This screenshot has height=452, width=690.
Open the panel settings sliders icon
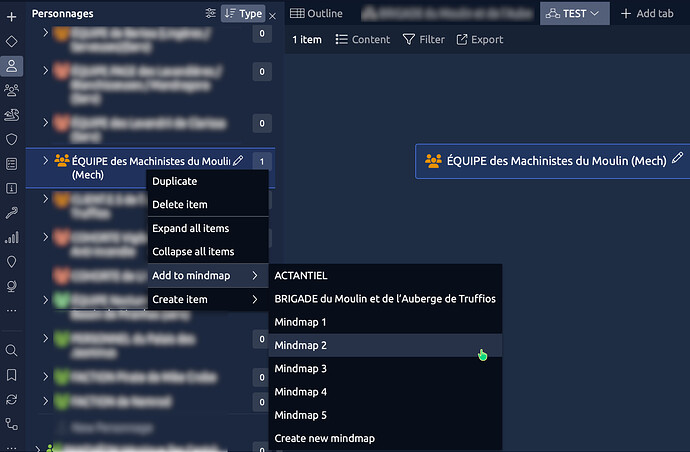pos(210,14)
